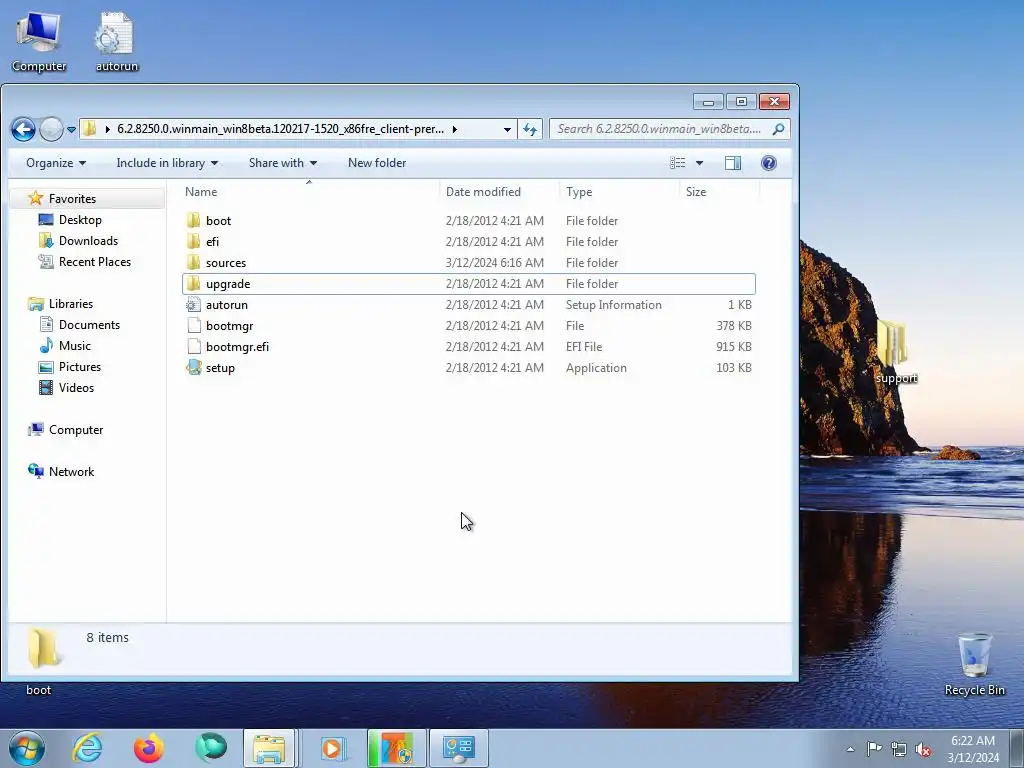Select the boot folder icon
The width and height of the screenshot is (1024, 768).
coord(193,221)
